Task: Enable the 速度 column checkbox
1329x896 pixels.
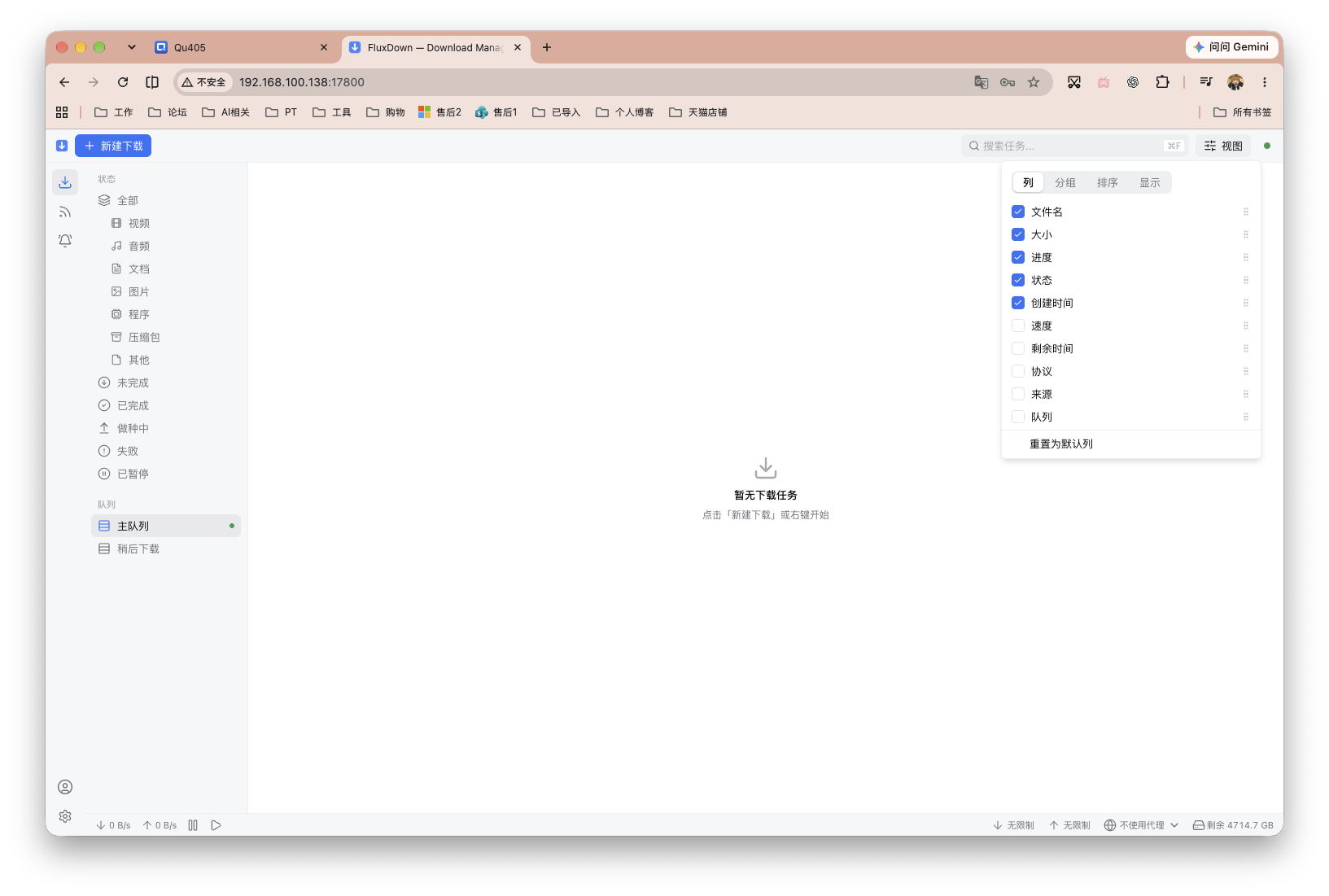Action: pyautogui.click(x=1018, y=326)
